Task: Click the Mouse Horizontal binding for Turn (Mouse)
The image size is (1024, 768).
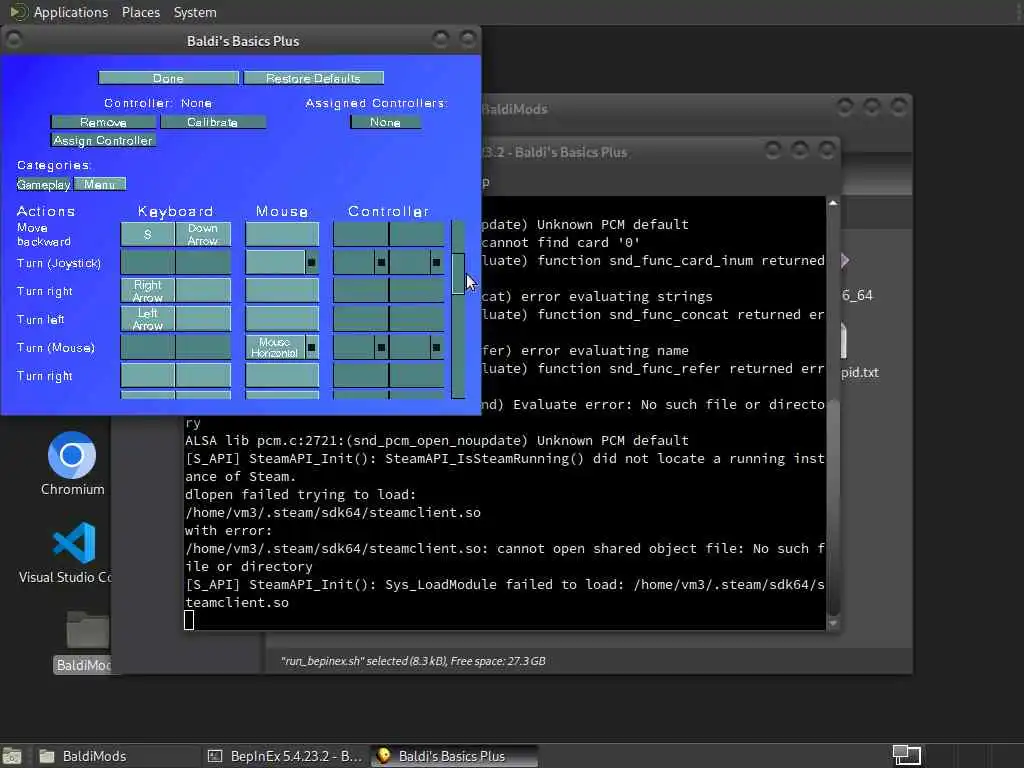Action: coord(275,347)
